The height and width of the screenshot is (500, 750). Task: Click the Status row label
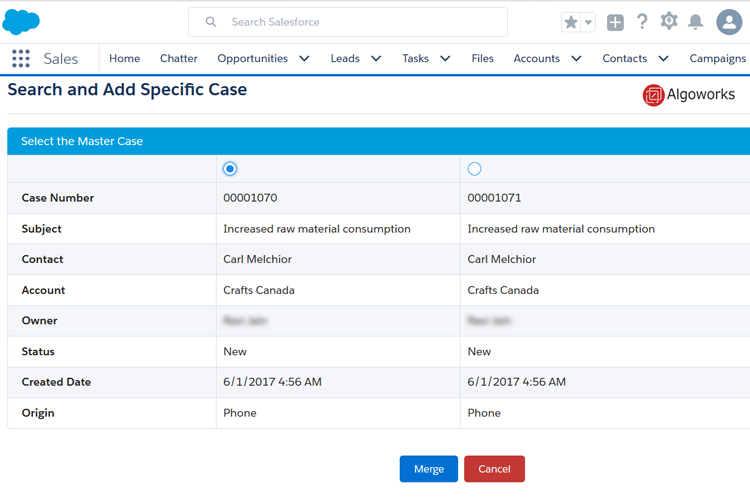pos(38,352)
